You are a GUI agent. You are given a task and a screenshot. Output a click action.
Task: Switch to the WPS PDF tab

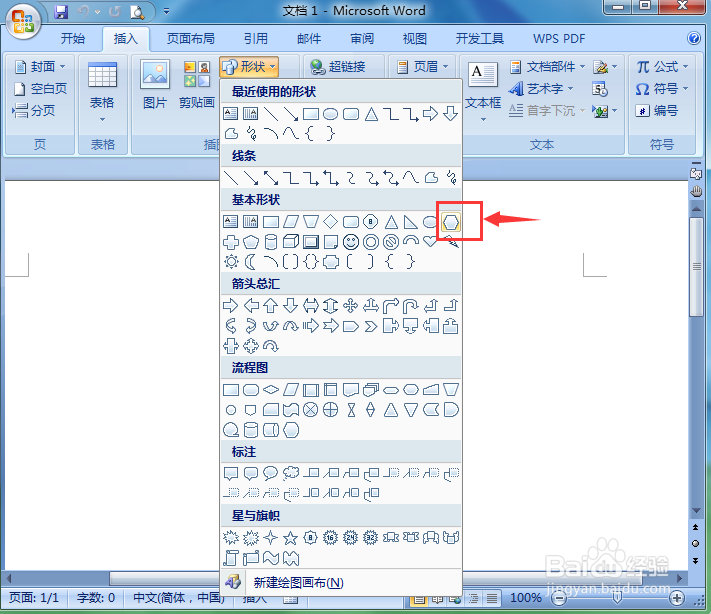[559, 39]
